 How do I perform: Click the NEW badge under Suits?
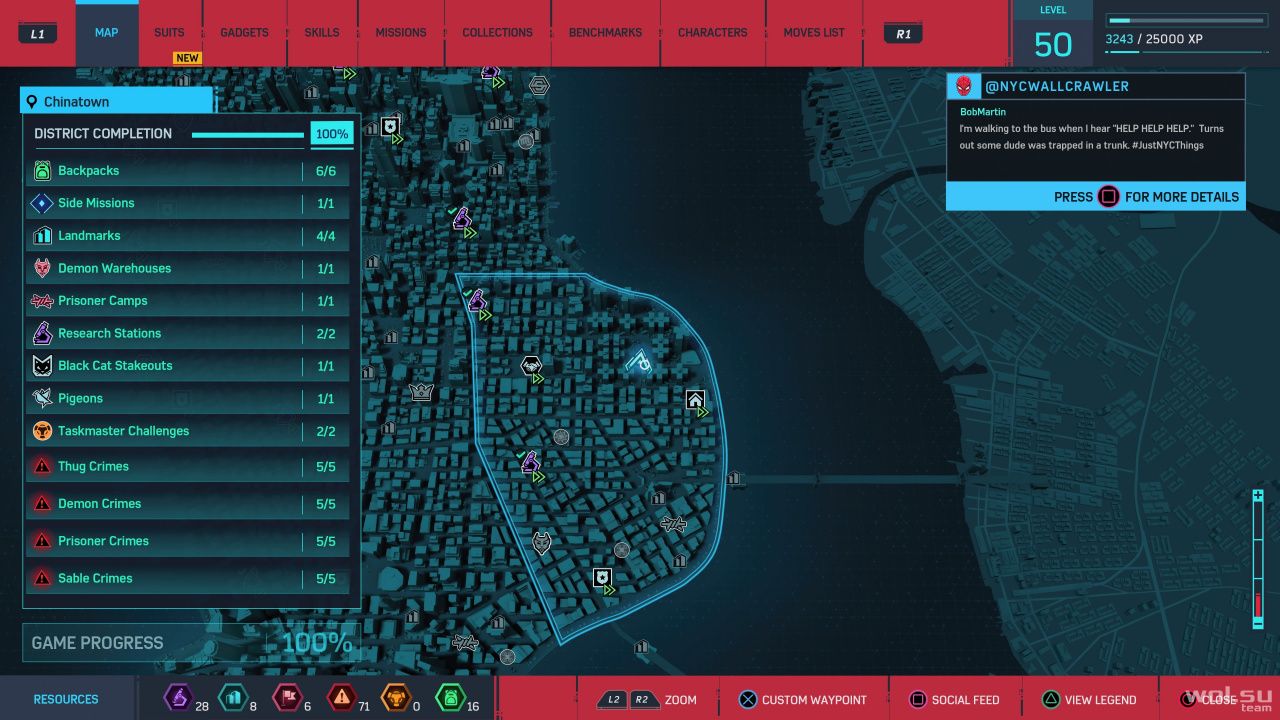pyautogui.click(x=187, y=58)
